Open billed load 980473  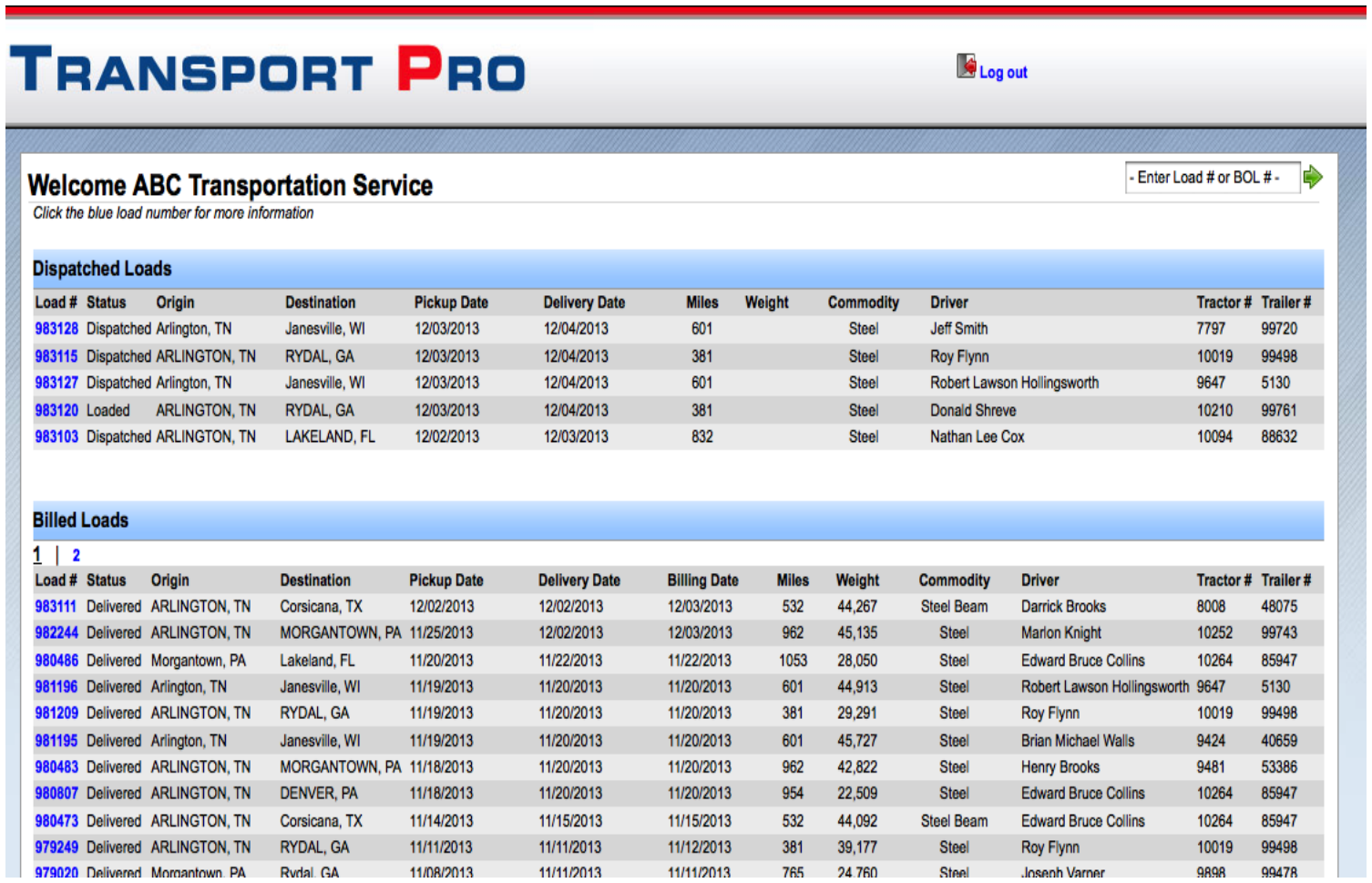tap(56, 821)
